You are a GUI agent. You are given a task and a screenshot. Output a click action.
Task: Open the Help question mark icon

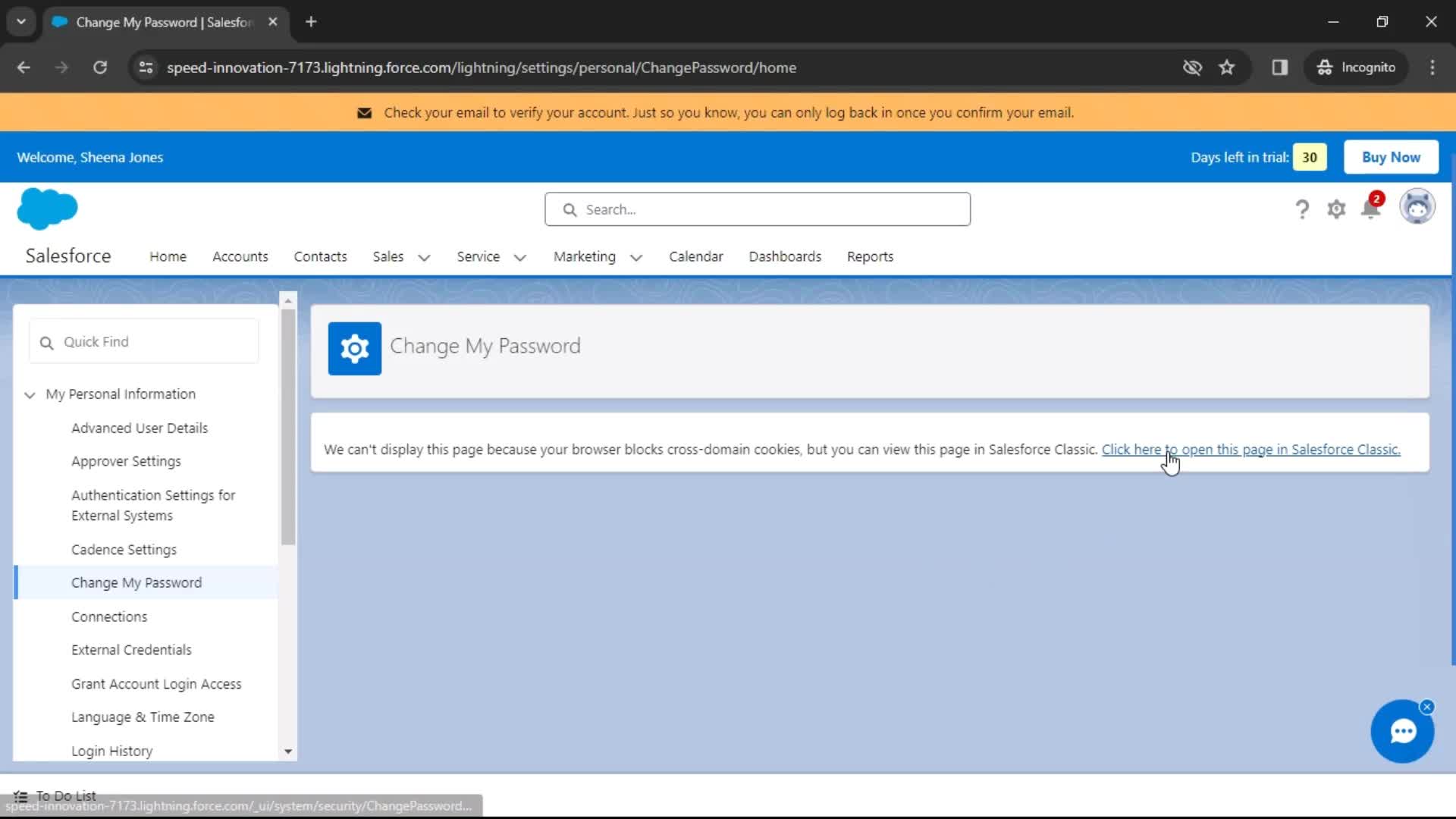1301,209
